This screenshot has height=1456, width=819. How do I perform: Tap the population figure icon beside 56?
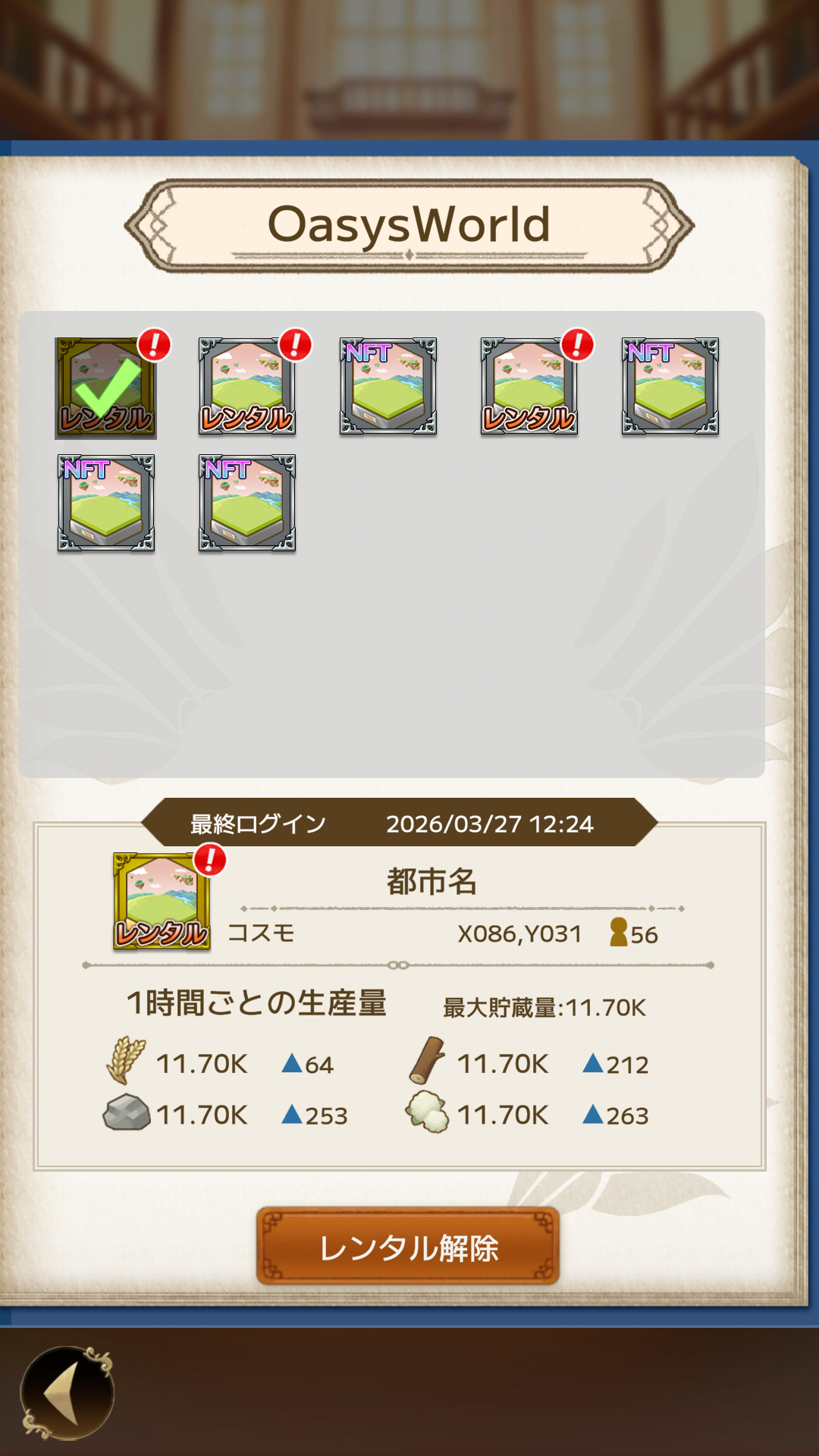click(619, 932)
